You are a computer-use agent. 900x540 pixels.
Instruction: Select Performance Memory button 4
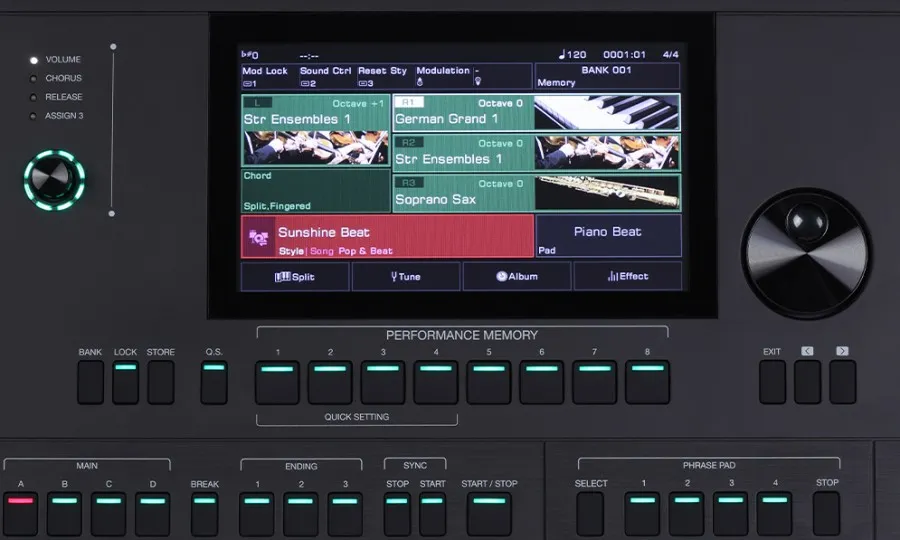coord(436,382)
